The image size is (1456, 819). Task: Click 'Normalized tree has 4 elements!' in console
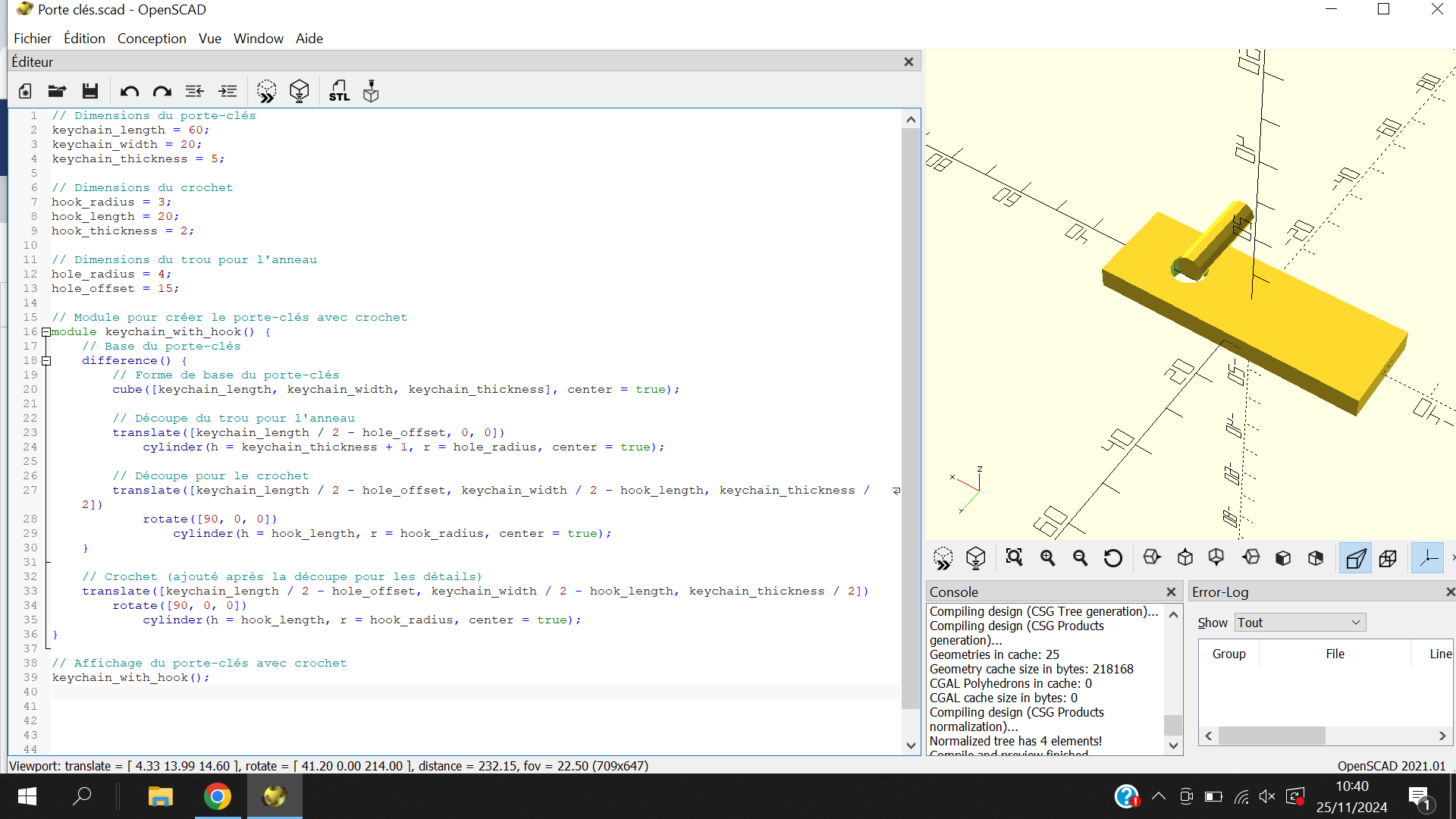coord(1015,741)
